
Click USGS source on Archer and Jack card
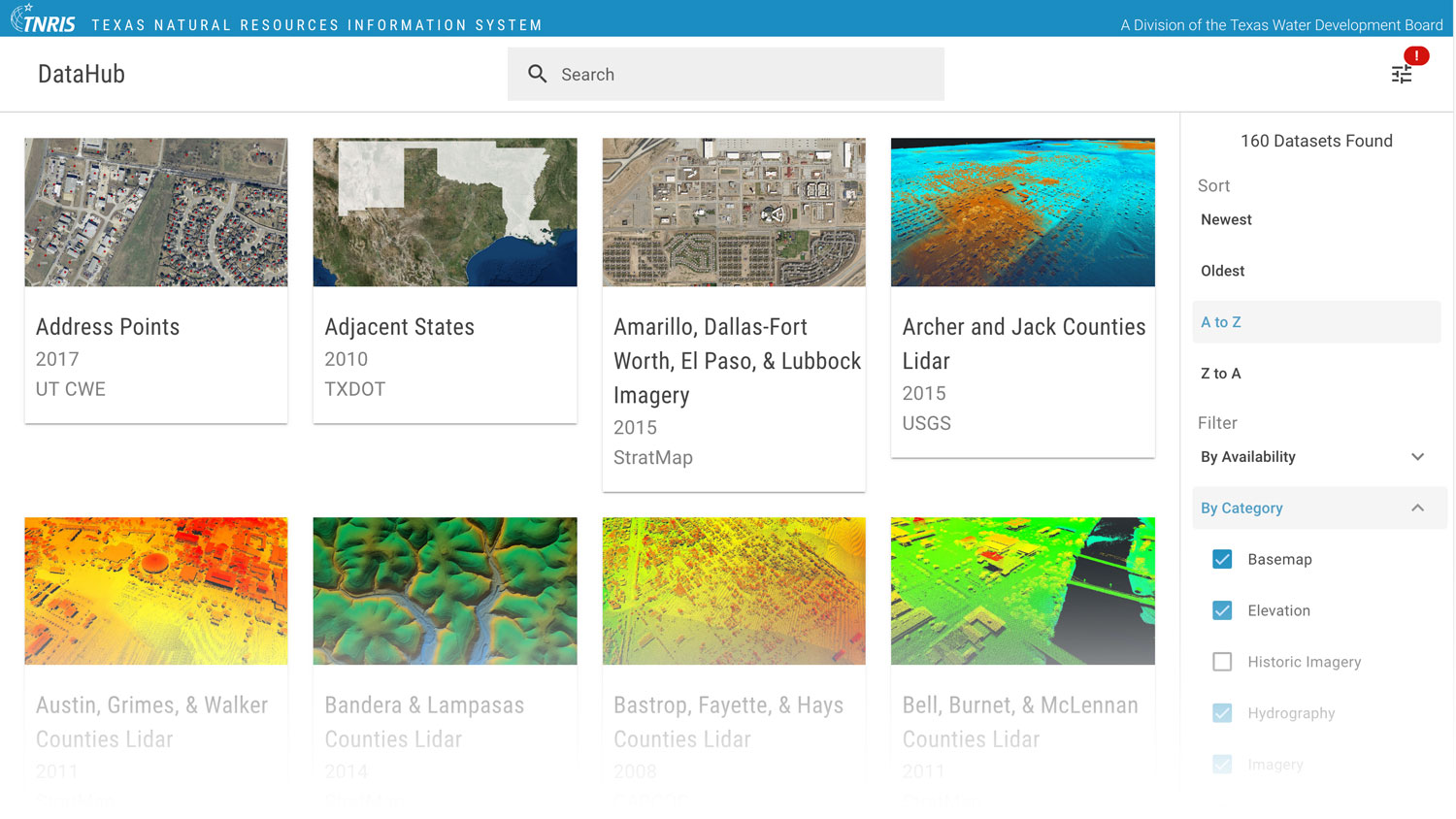coord(927,423)
